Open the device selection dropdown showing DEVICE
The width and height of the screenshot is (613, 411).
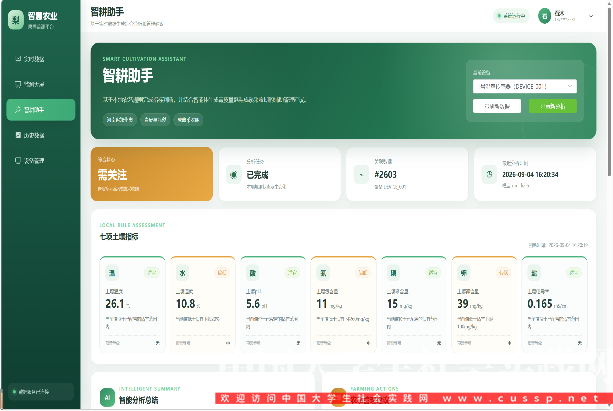[x=525, y=86]
